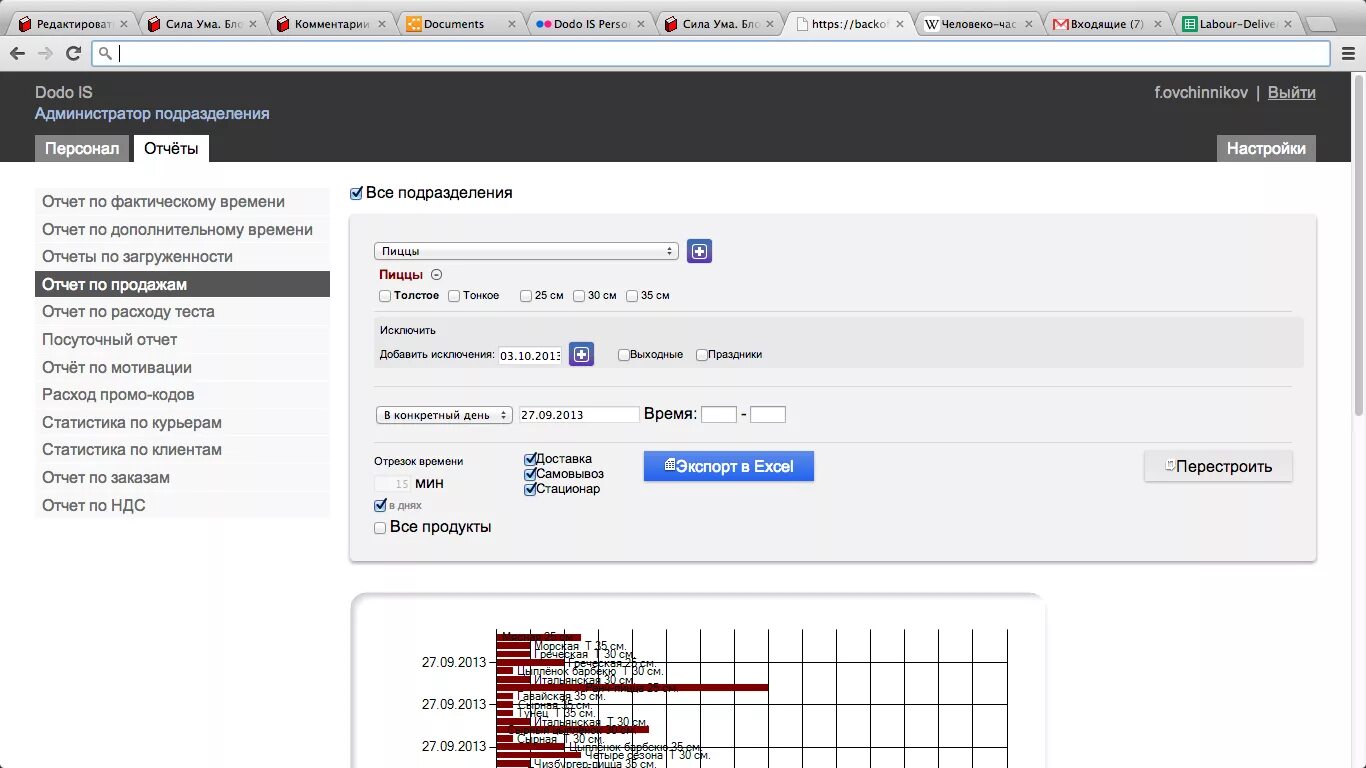
Task: Switch to Человеко-час Wikipedia browser tab
Action: (x=978, y=24)
